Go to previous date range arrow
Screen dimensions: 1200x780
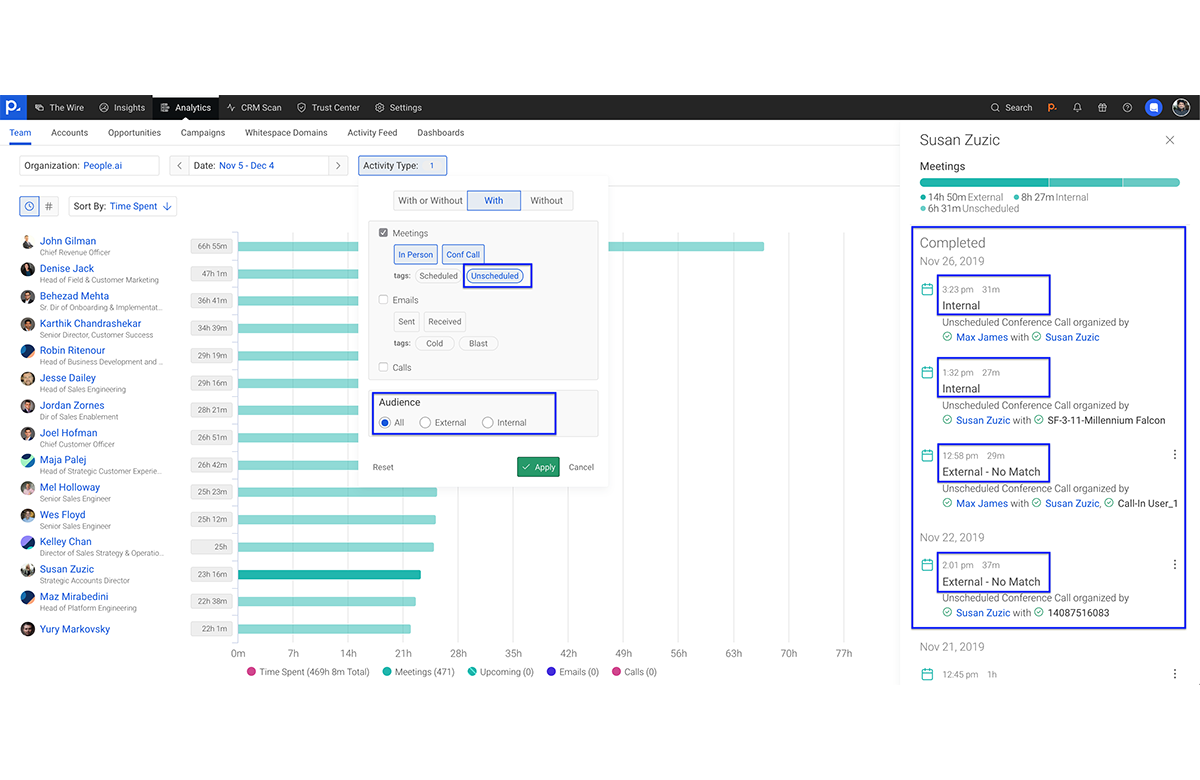coord(179,166)
